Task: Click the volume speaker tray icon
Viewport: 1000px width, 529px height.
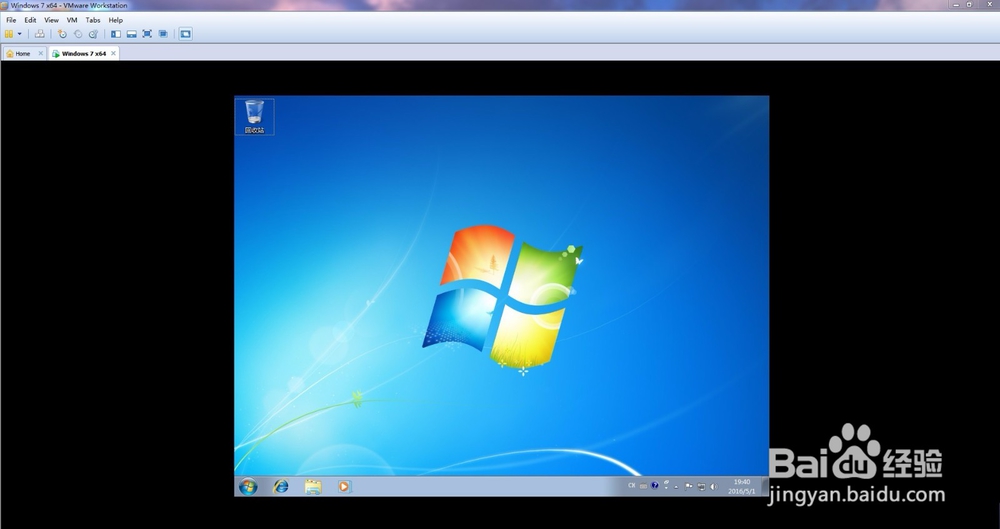Action: 714,486
